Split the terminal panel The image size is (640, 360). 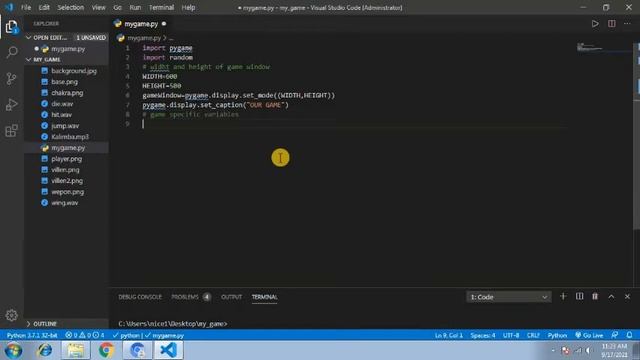(579, 296)
